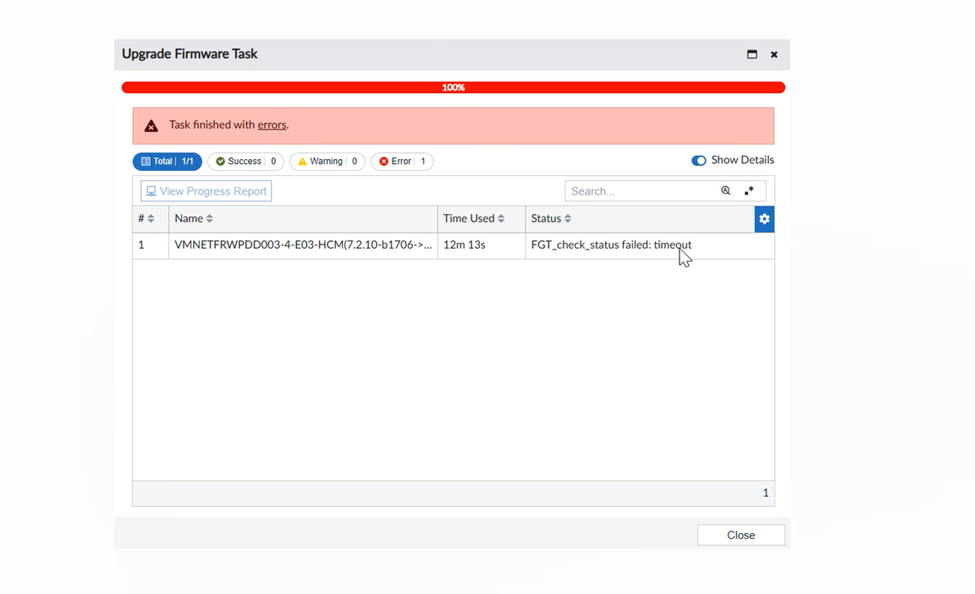Screen dimensions: 975x594
Task: Open column settings gear icon
Action: [764, 219]
